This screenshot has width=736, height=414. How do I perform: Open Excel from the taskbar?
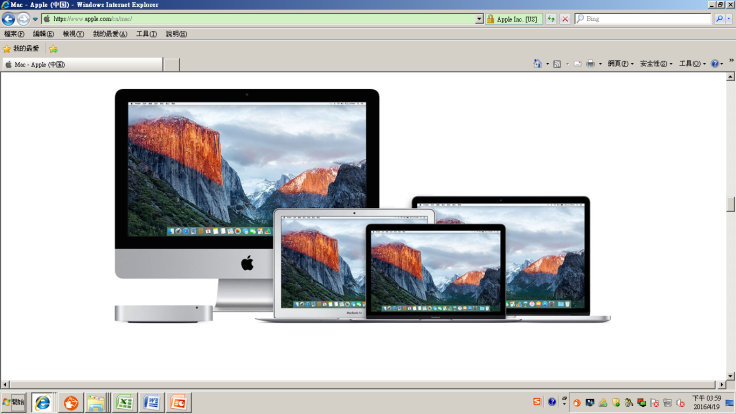[x=124, y=402]
